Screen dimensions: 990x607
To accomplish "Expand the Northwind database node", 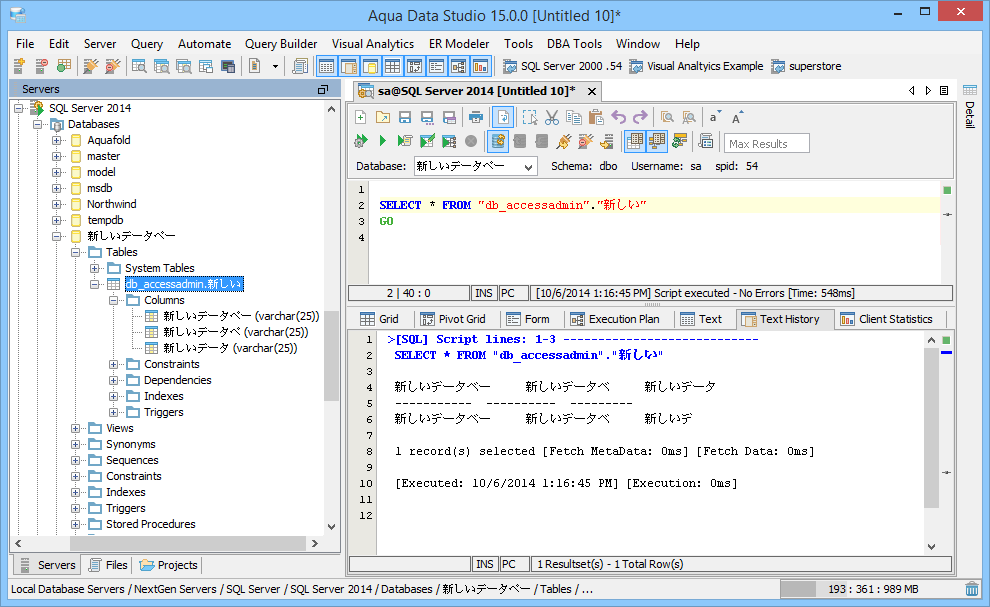I will [x=57, y=204].
